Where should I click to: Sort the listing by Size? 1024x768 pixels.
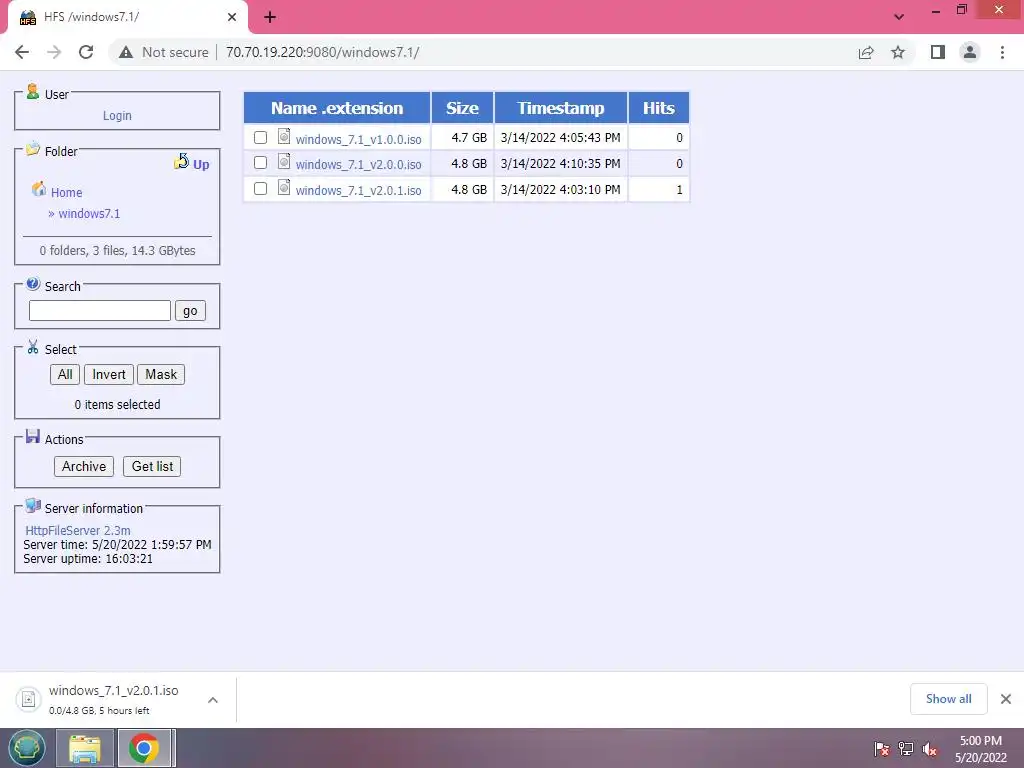point(462,108)
